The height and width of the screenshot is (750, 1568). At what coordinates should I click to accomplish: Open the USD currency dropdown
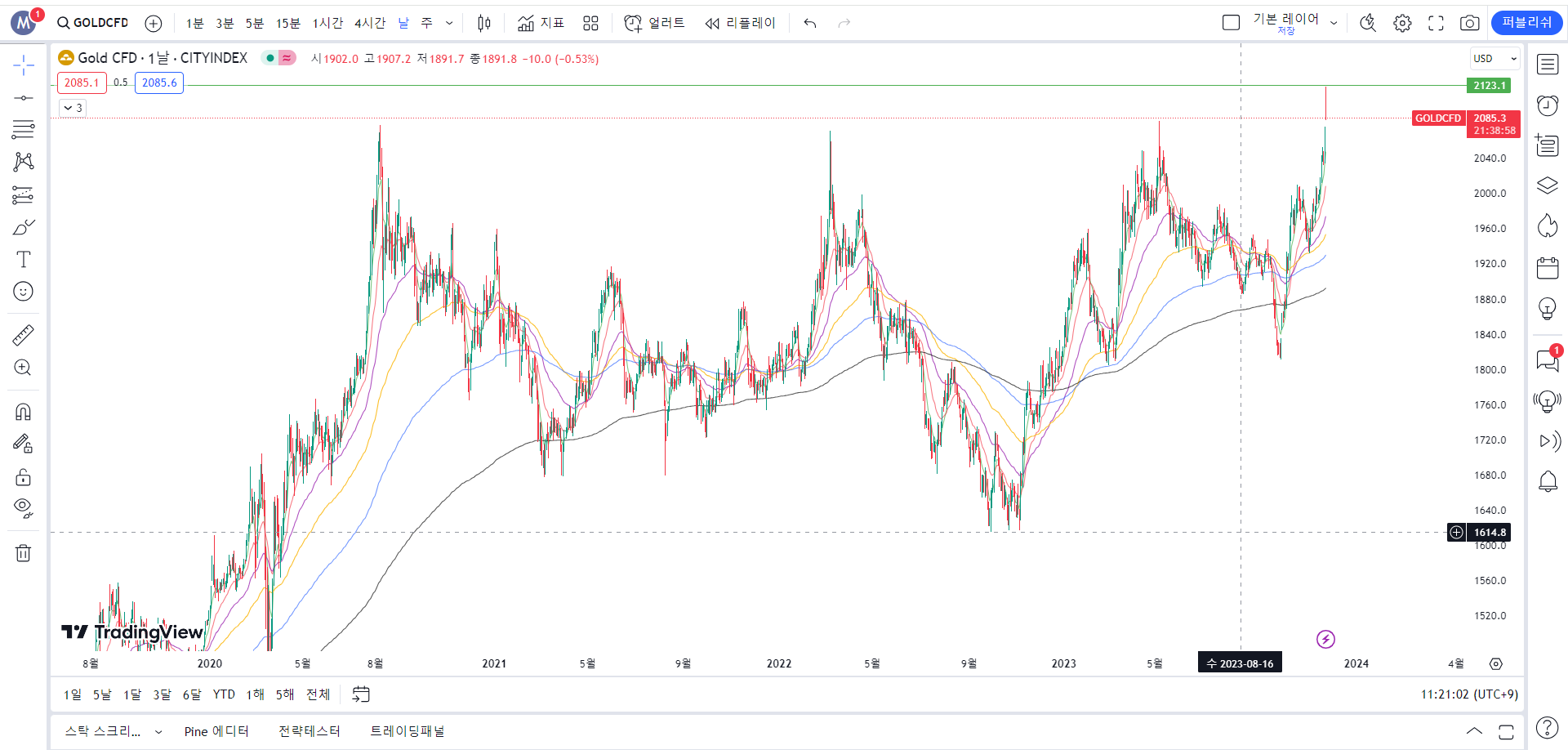coord(1494,59)
